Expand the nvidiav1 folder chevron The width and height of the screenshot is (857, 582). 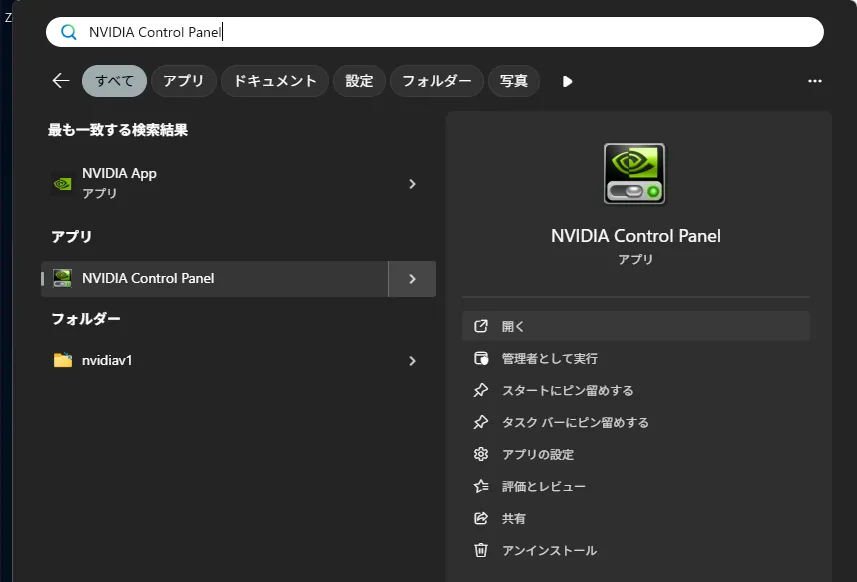(412, 360)
